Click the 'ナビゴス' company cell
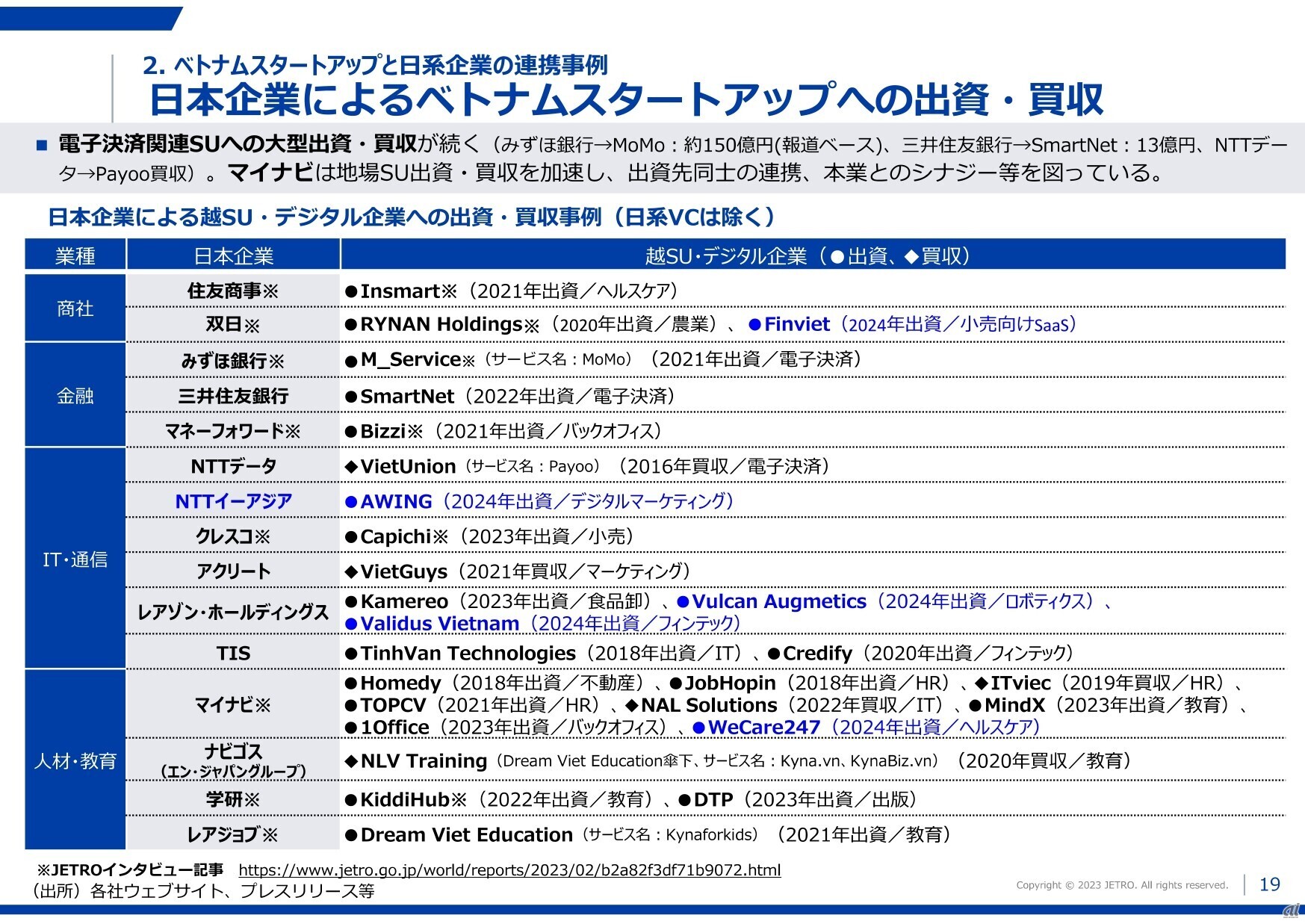This screenshot has width=1305, height=924. [233, 760]
